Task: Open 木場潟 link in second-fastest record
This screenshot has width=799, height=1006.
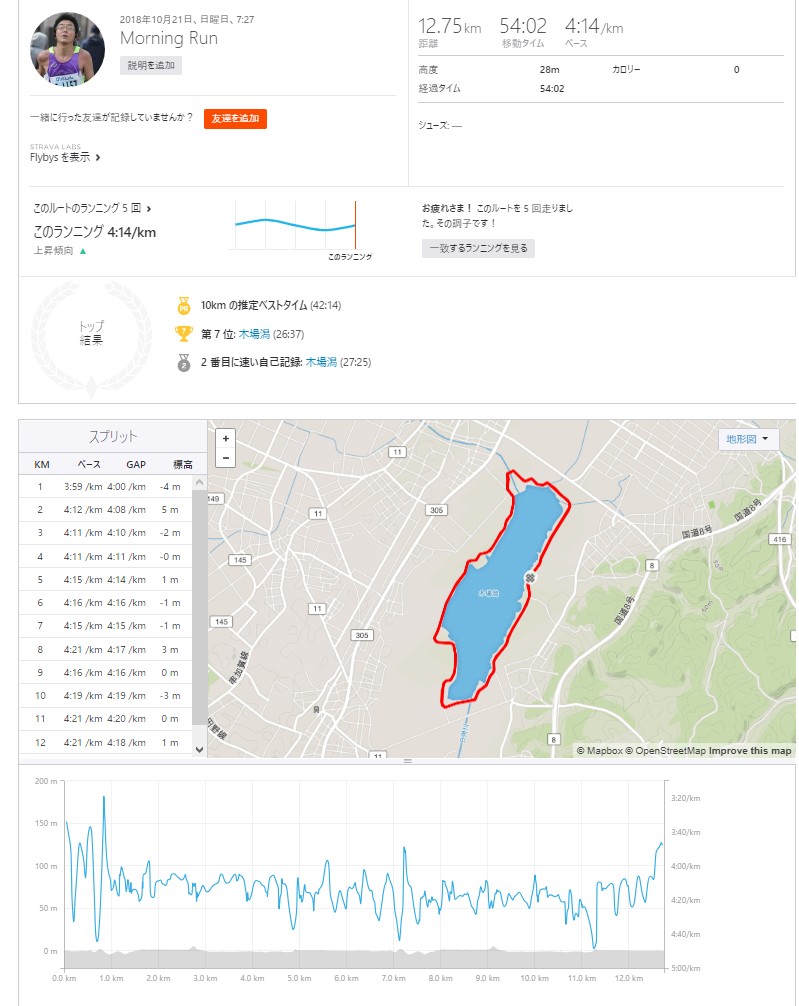Action: tap(322, 362)
